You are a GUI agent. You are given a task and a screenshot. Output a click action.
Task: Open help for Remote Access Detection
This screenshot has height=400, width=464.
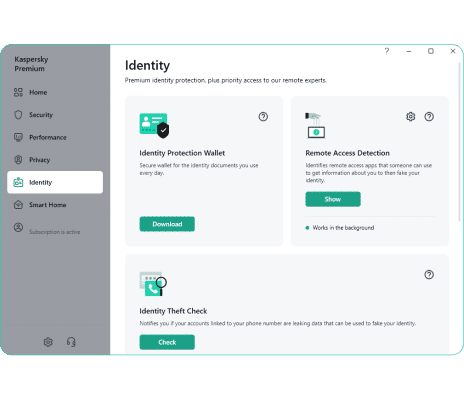(x=429, y=117)
